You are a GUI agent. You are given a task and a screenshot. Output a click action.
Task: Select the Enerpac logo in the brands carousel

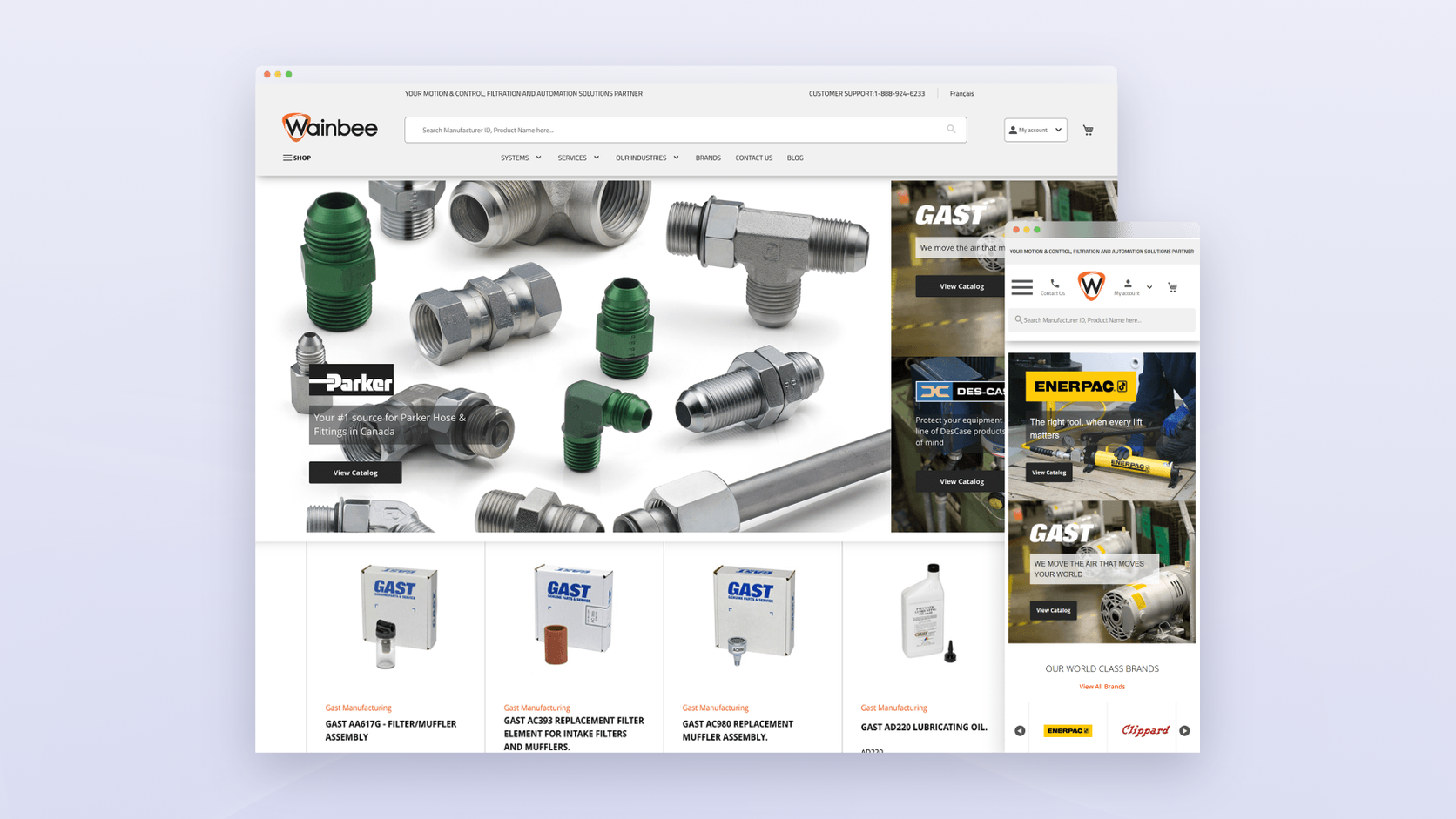coord(1068,730)
